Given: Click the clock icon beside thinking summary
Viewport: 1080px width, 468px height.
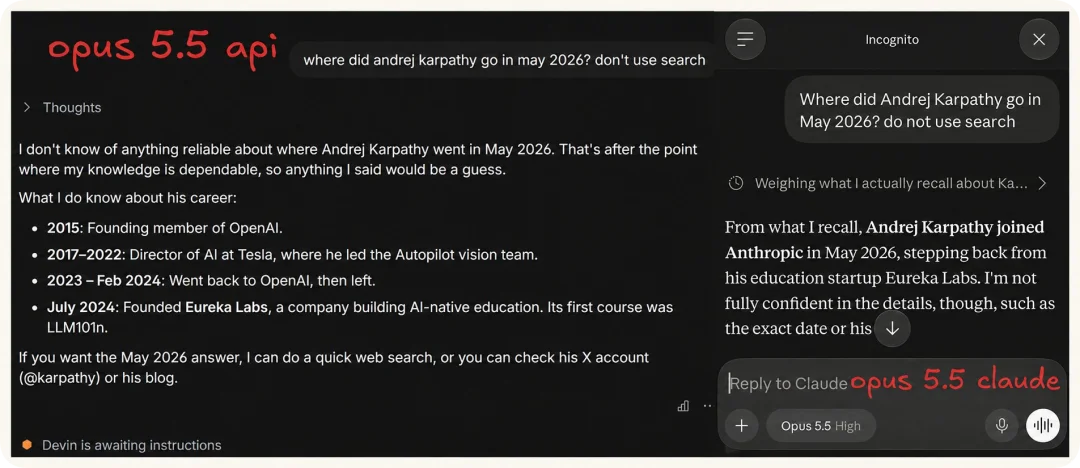Looking at the screenshot, I should click(x=736, y=183).
